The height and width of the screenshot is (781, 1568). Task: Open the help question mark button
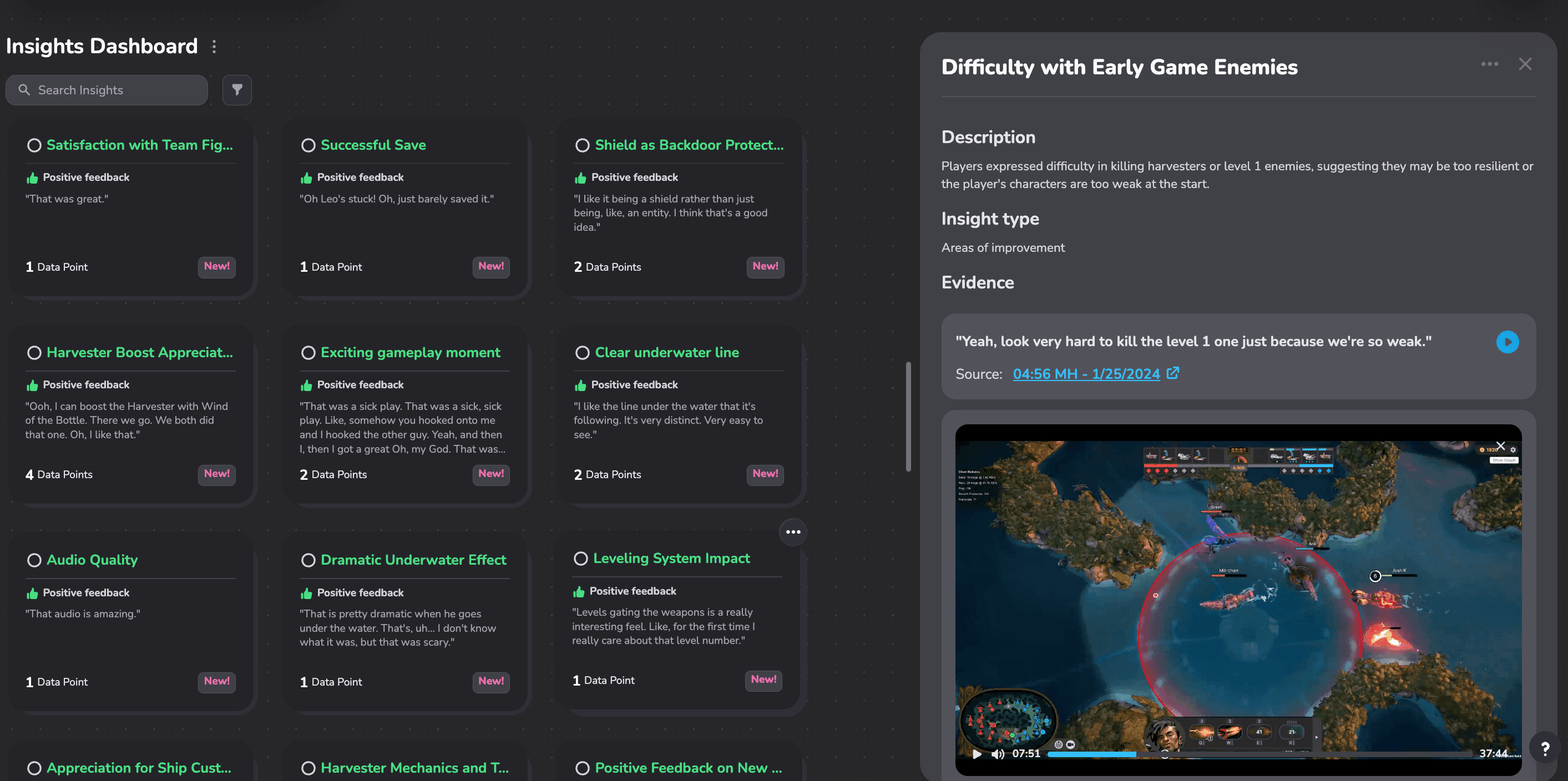(x=1544, y=748)
